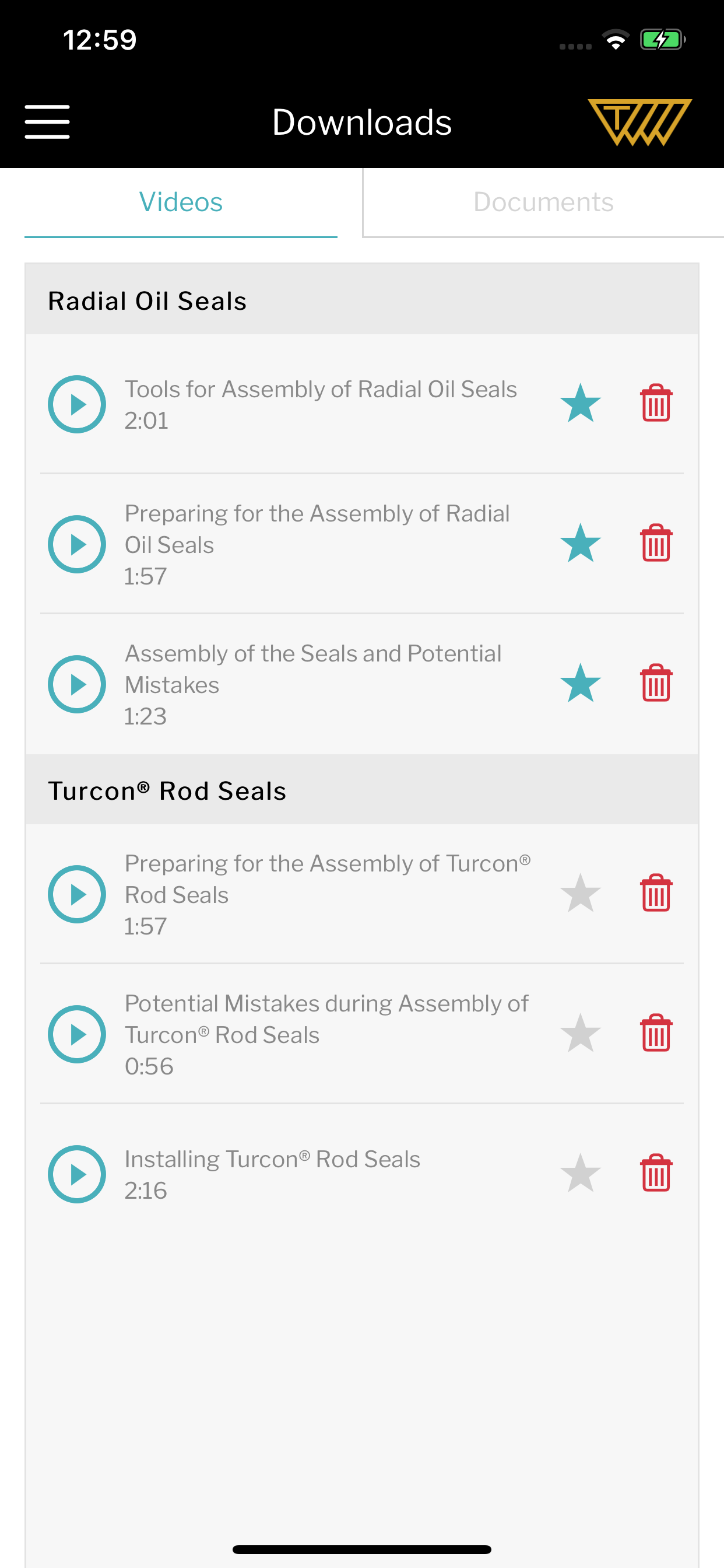Play Tools for Assembly of Radial Oil Seals

[x=78, y=404]
